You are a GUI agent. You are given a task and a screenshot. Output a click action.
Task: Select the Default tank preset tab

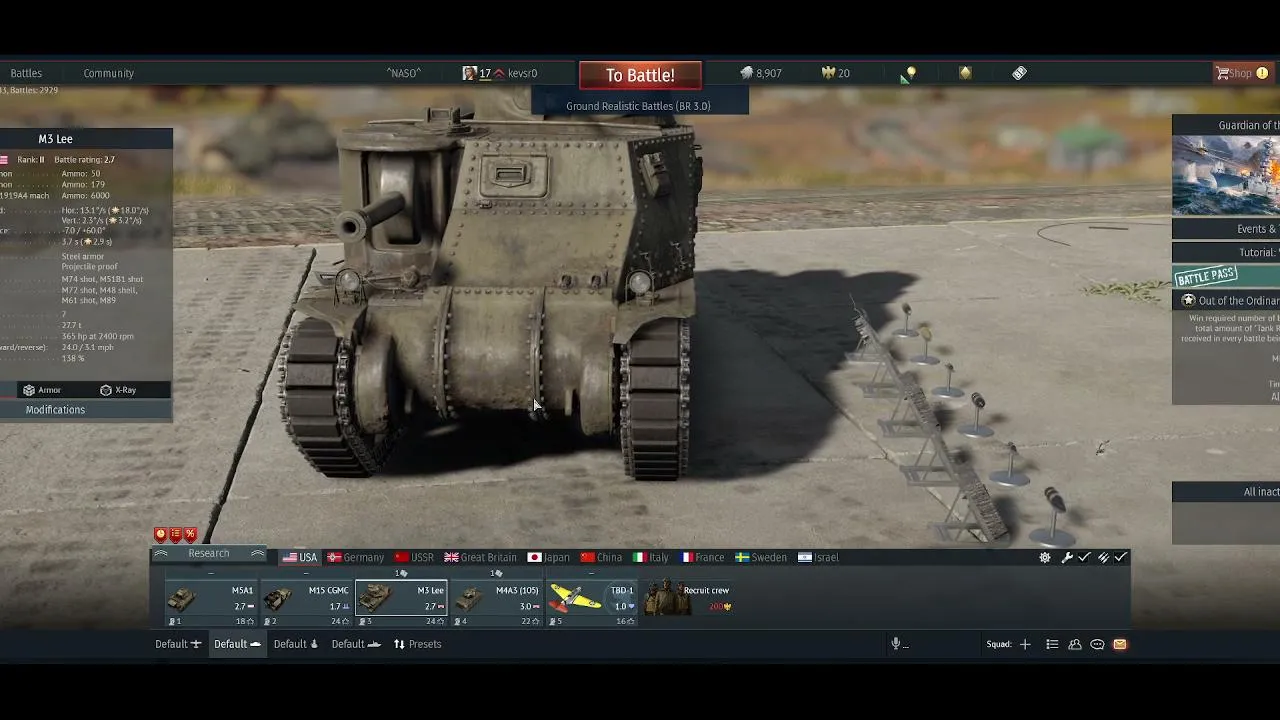click(x=237, y=644)
